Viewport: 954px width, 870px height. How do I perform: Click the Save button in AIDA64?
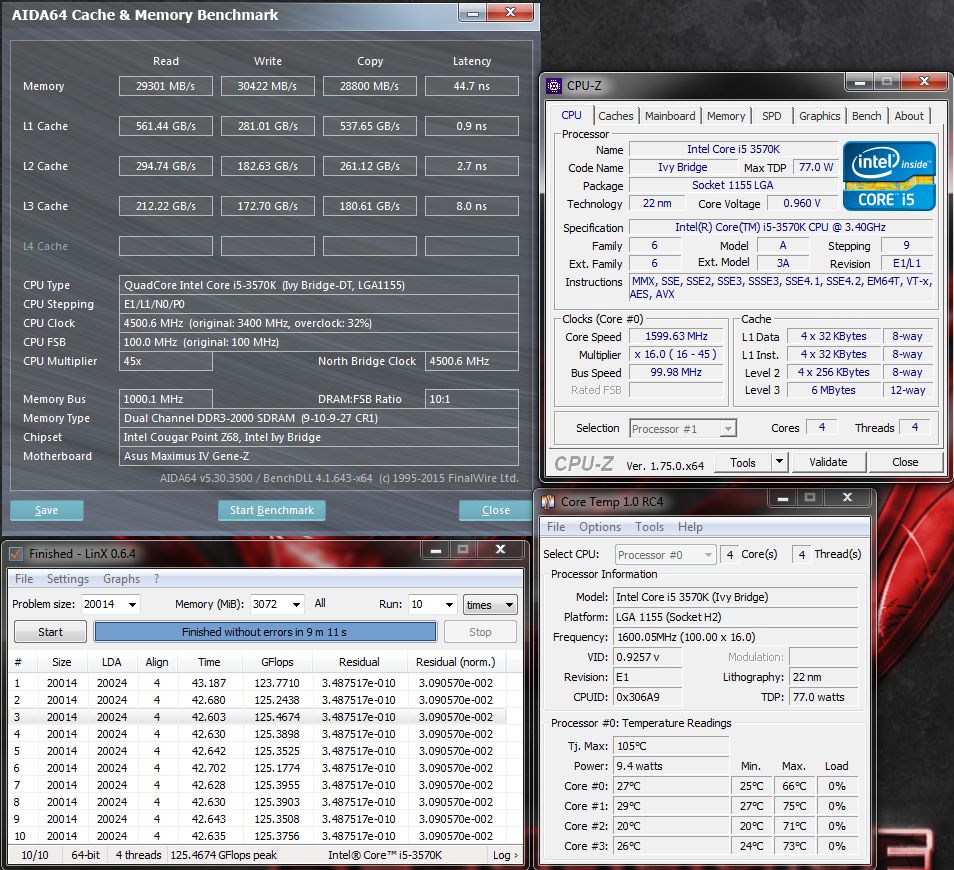[46, 510]
